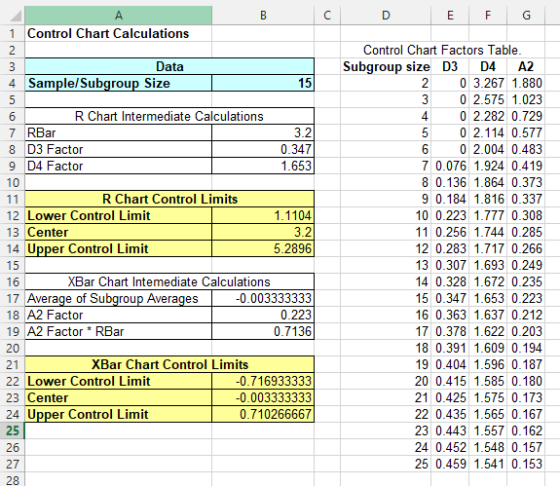Click the 'Sample/Subgroup Size' label cell
Screen dimensions: 560x486
tap(118, 83)
